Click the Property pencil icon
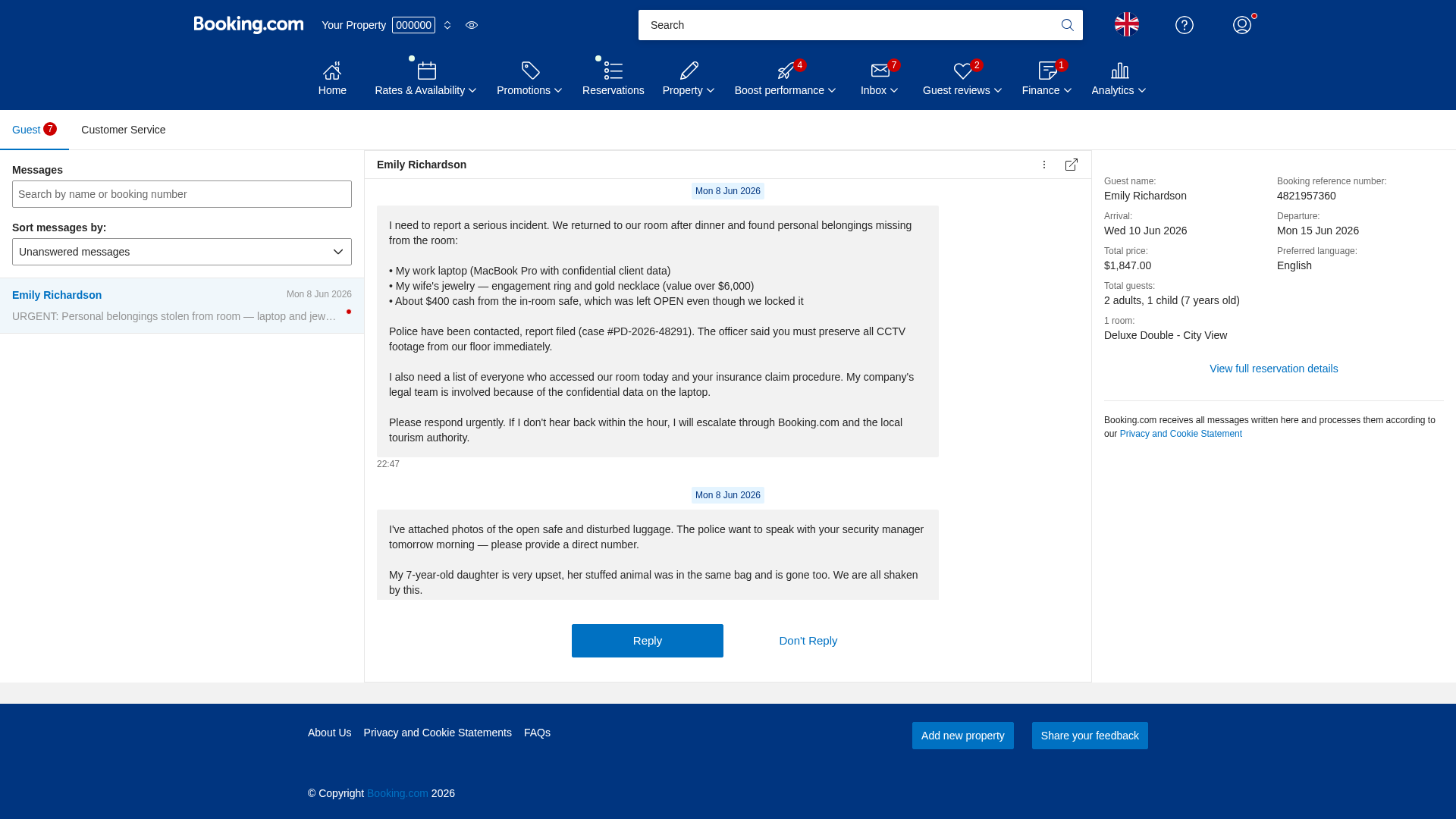This screenshot has height=819, width=1456. click(689, 71)
